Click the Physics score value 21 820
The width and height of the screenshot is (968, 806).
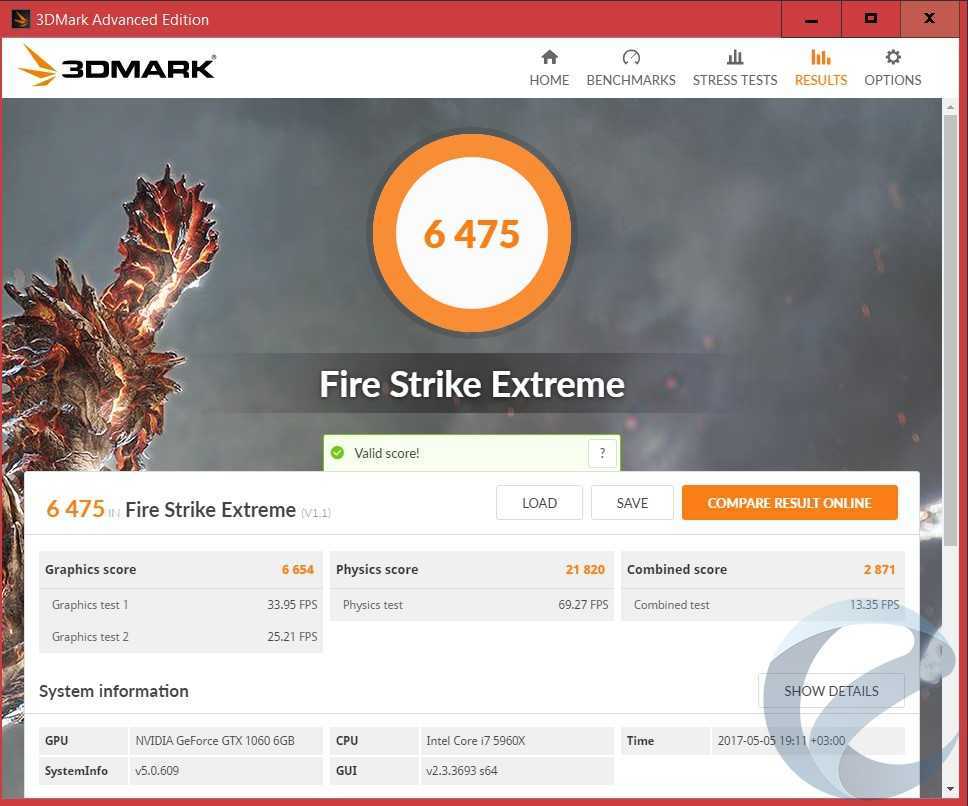[x=585, y=569]
